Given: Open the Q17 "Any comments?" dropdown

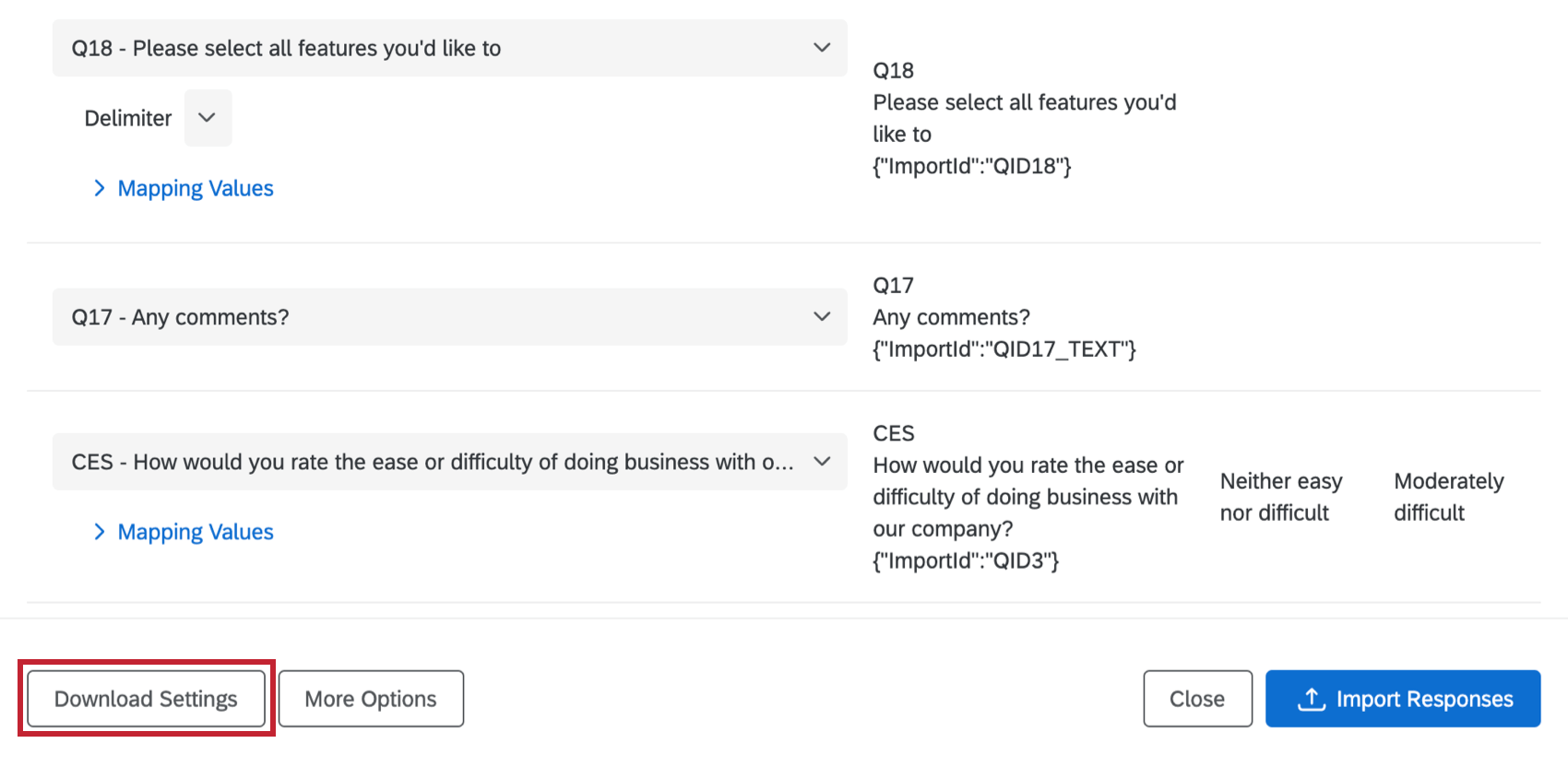Looking at the screenshot, I should click(x=449, y=316).
